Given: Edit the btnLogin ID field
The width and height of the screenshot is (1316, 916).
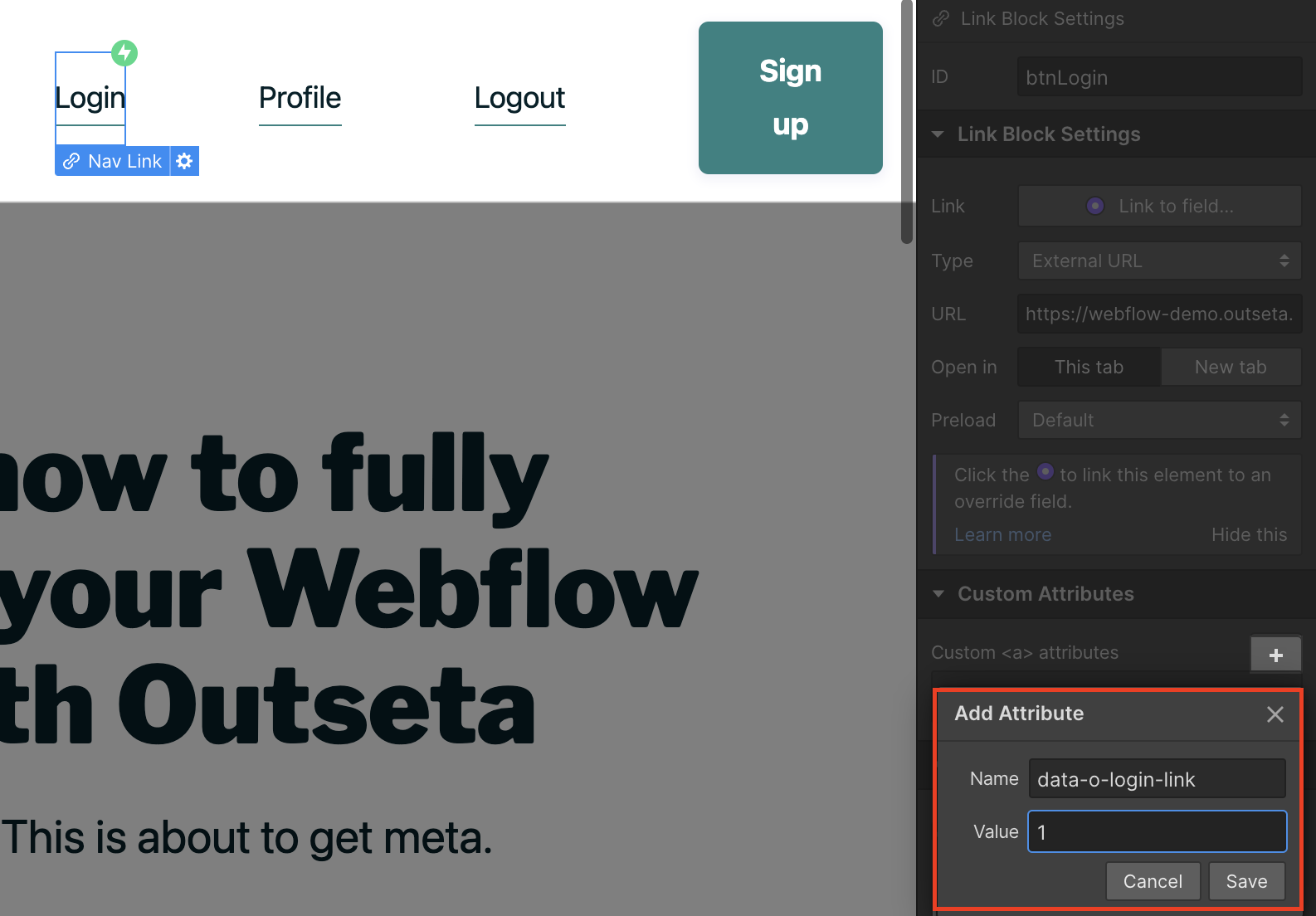Looking at the screenshot, I should click(1158, 76).
